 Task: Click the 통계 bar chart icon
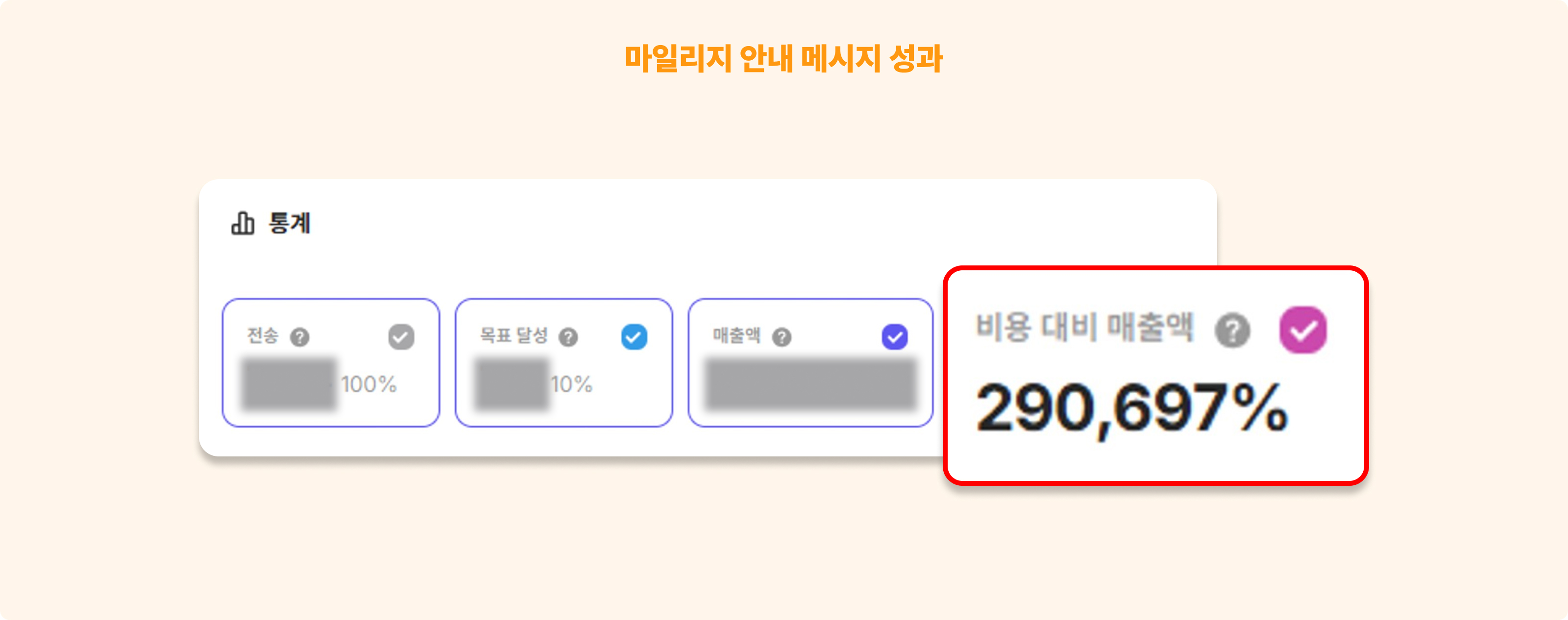click(x=242, y=223)
